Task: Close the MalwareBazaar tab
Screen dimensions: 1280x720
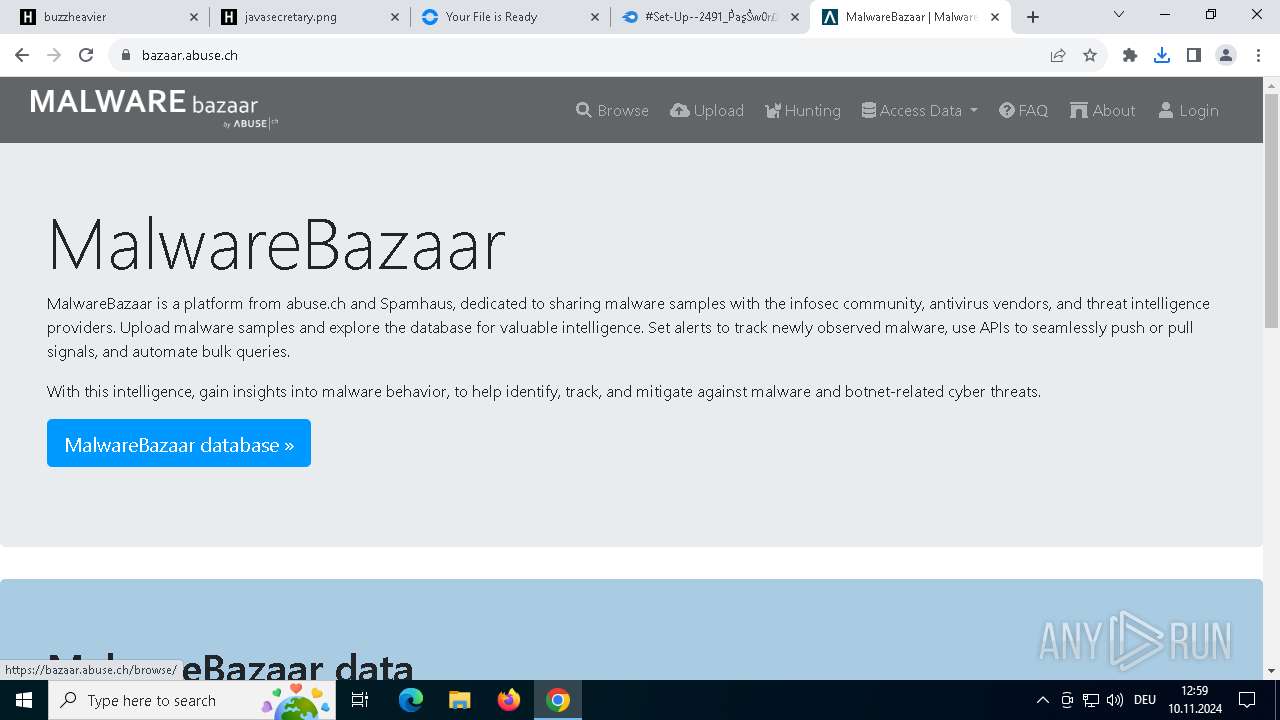Action: point(994,17)
